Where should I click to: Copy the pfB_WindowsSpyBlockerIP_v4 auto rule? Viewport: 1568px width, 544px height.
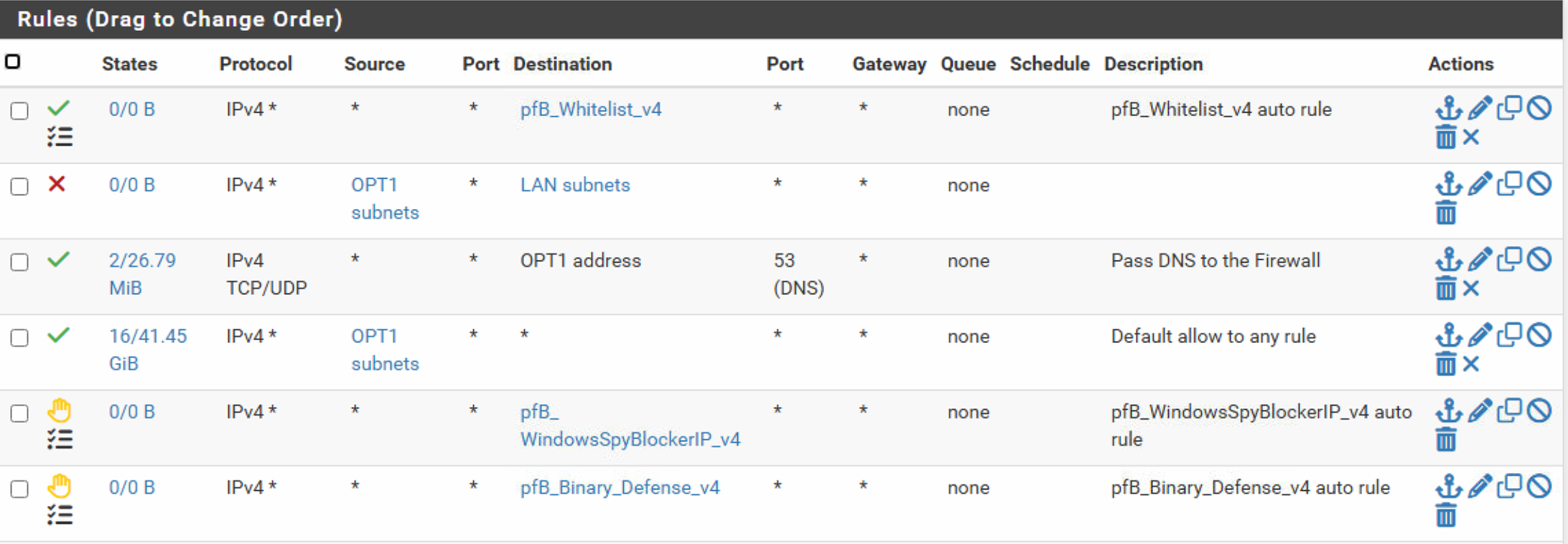[1509, 411]
